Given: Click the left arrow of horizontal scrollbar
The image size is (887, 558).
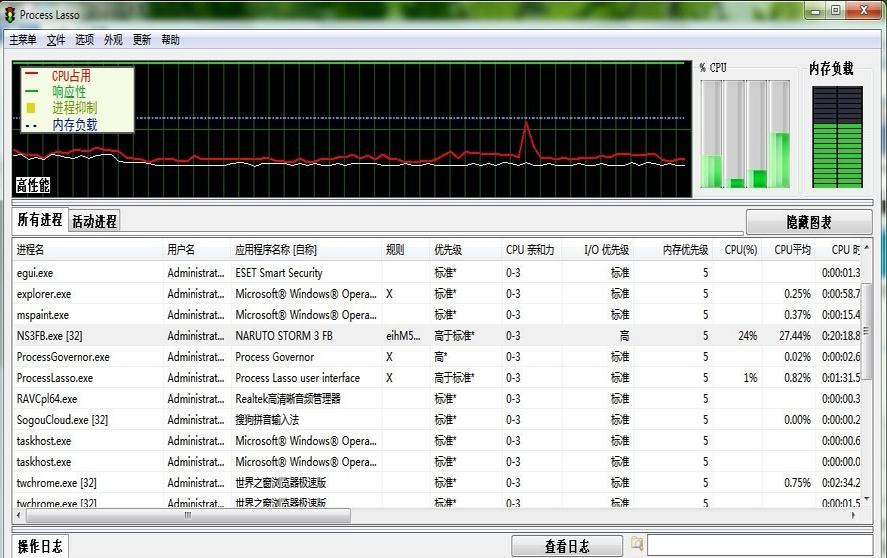Looking at the screenshot, I should (x=19, y=516).
